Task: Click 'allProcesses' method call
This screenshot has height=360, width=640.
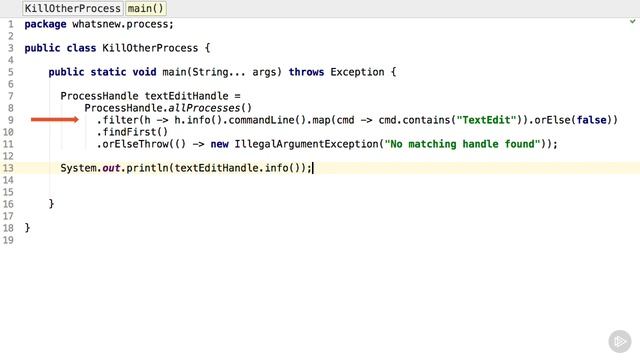Action: [204, 108]
